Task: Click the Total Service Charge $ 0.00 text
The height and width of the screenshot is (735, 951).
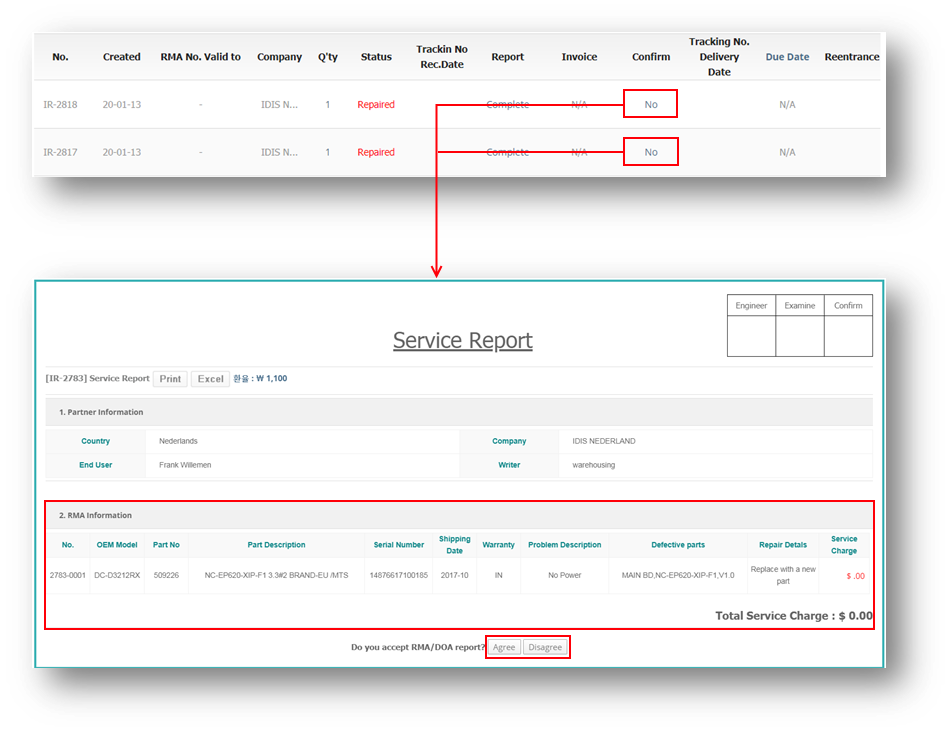Action: pos(793,616)
